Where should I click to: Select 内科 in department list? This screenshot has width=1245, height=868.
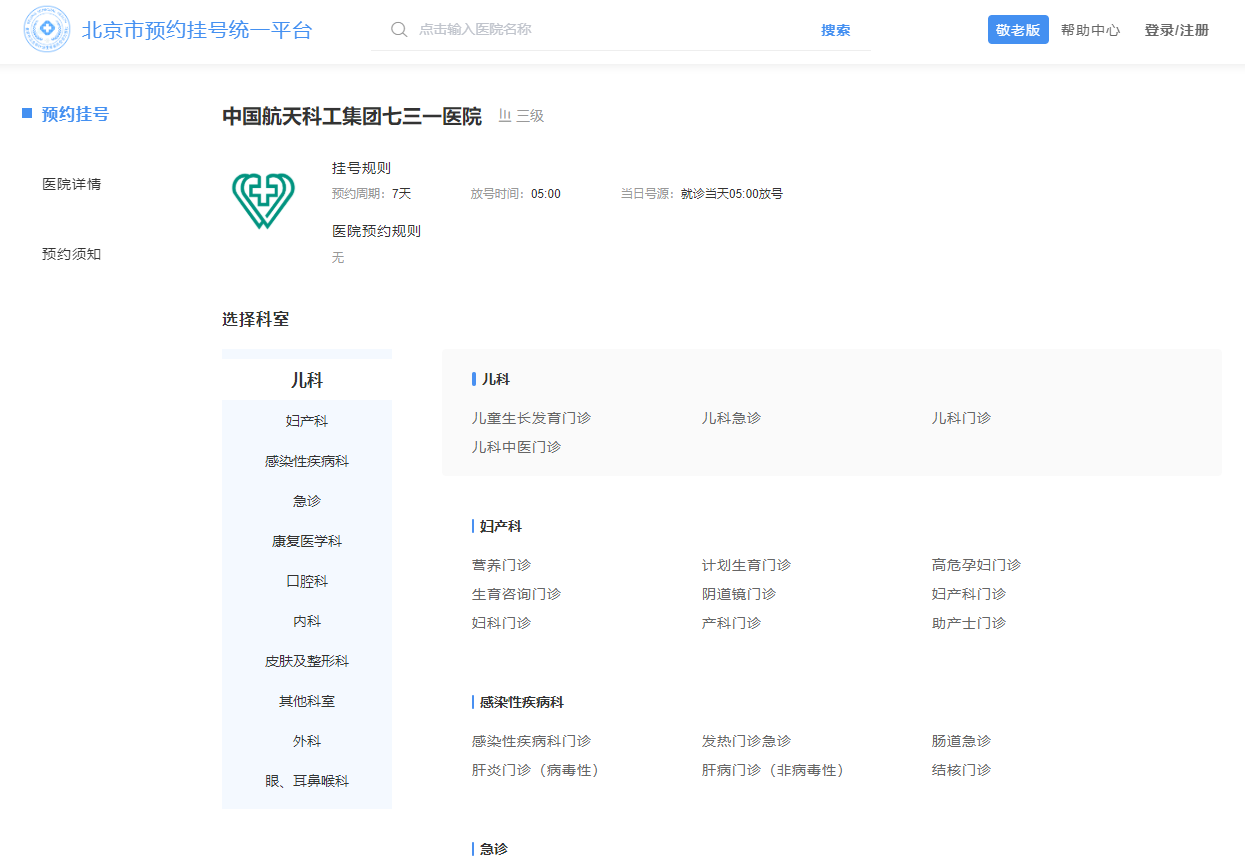pos(307,621)
